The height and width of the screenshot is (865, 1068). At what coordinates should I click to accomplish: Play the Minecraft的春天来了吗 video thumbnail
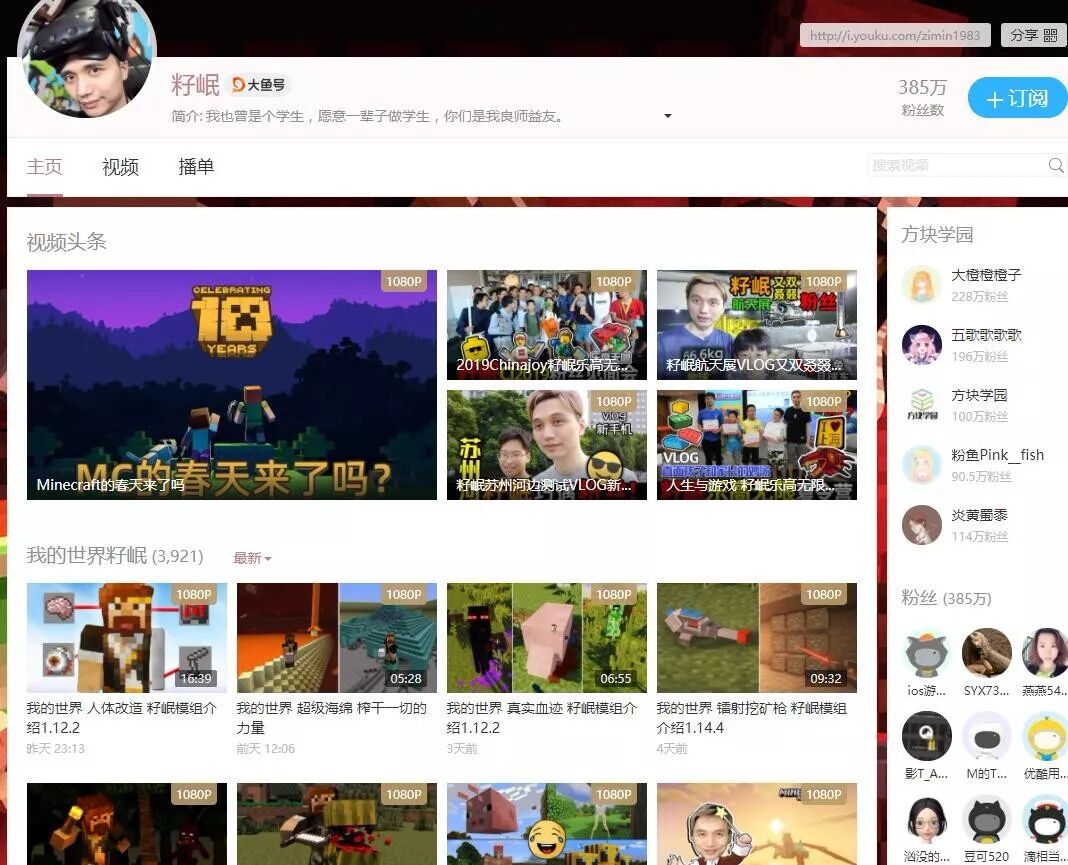coord(232,384)
